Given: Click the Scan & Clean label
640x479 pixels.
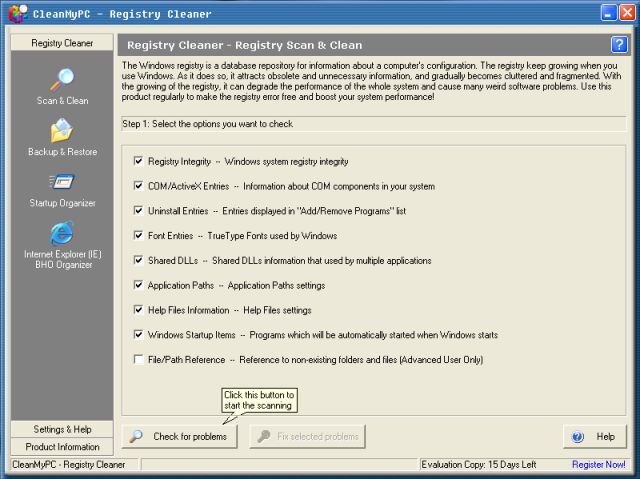Looking at the screenshot, I should point(62,101).
